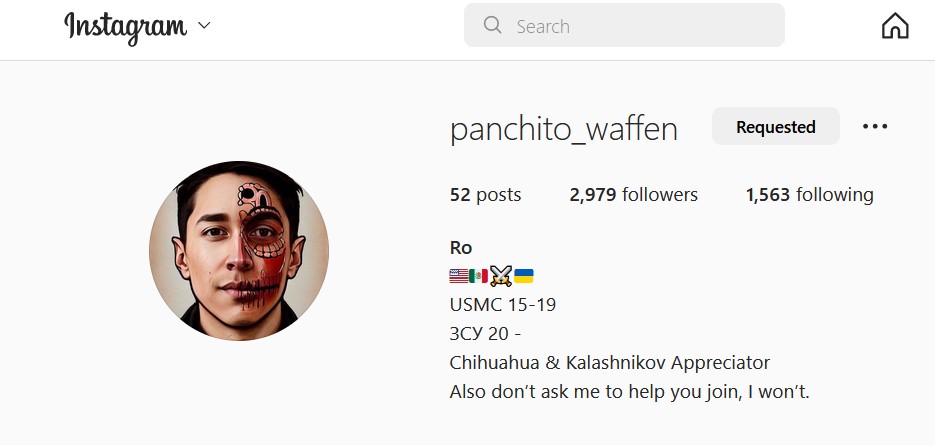Screen dimensions: 935x445
Task: Expand the chevron beside the Instagram logo
Action: [x=204, y=26]
